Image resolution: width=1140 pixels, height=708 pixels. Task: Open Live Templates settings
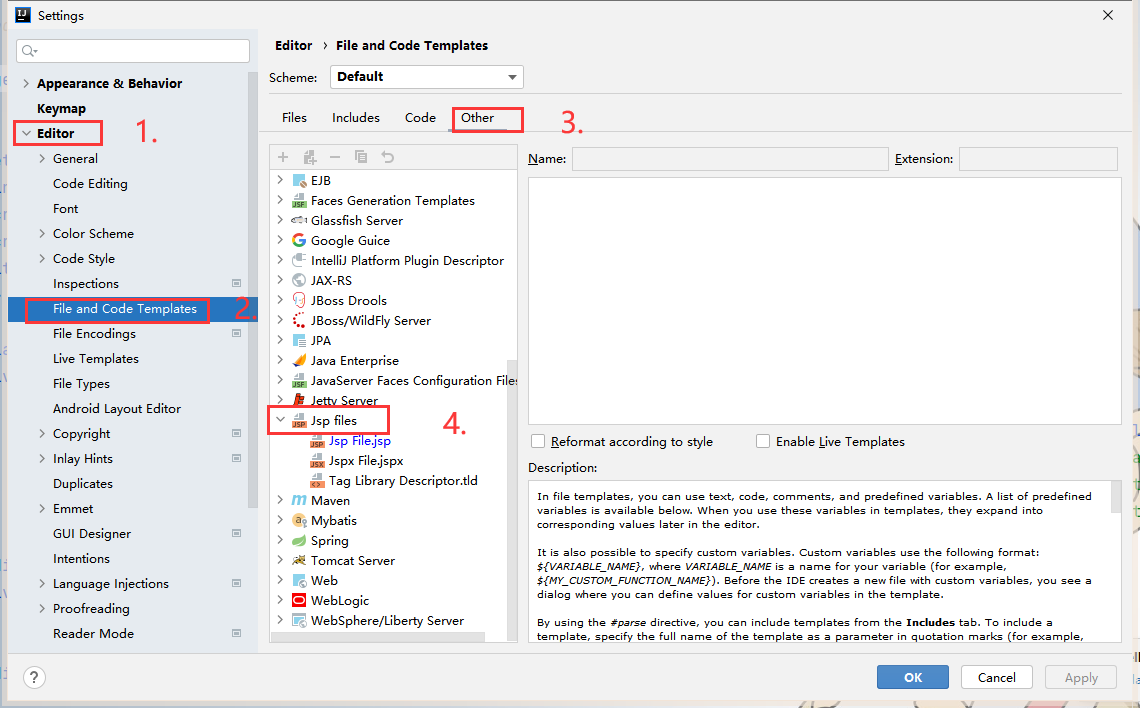click(96, 359)
